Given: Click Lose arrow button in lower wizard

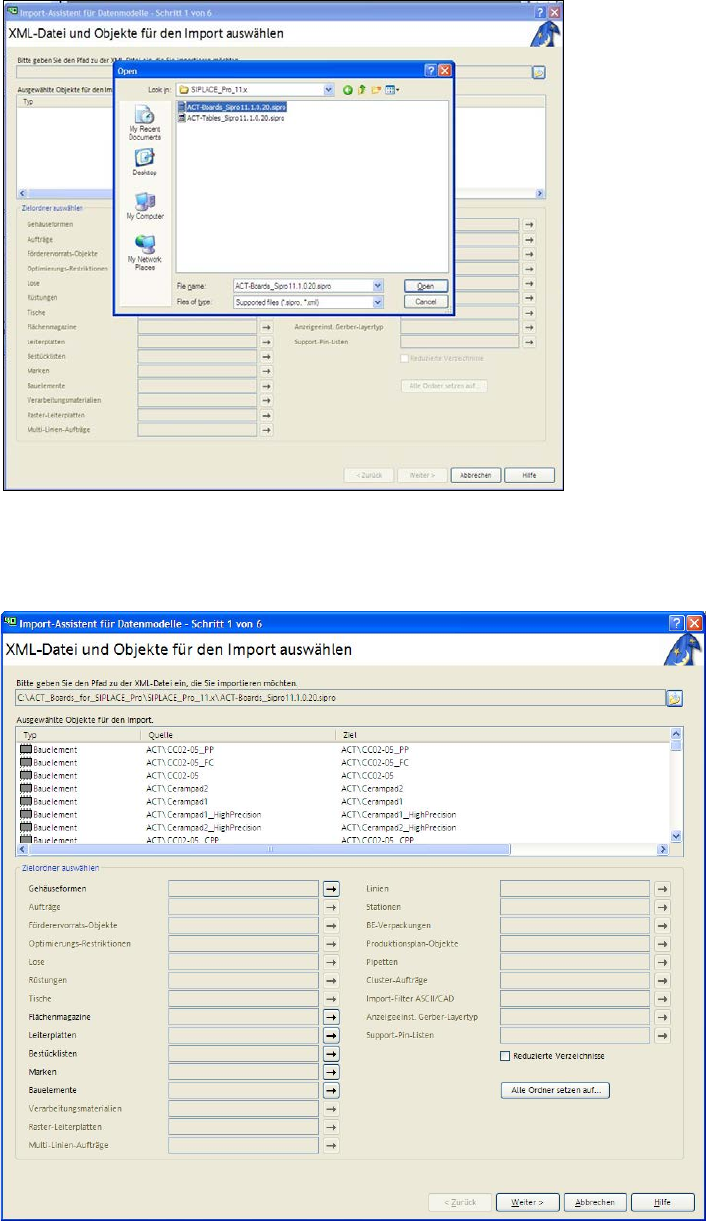Looking at the screenshot, I should pyautogui.click(x=331, y=961).
